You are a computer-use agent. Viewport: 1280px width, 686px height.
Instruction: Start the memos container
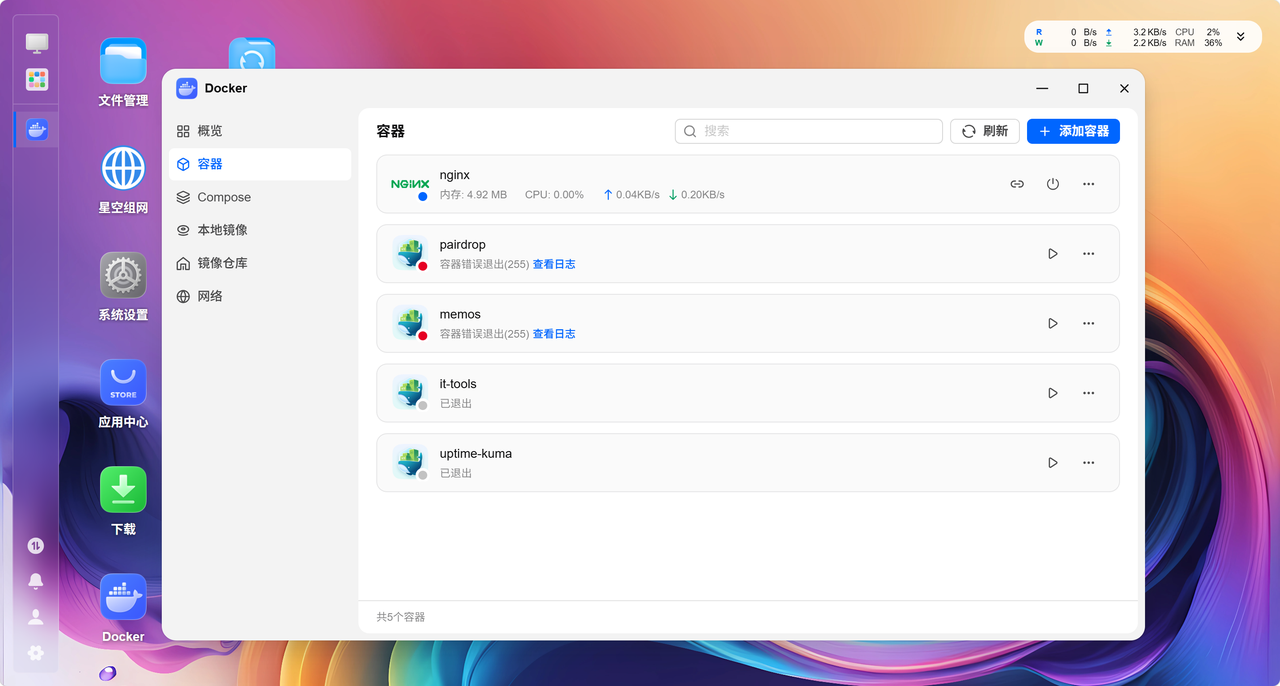tap(1053, 323)
